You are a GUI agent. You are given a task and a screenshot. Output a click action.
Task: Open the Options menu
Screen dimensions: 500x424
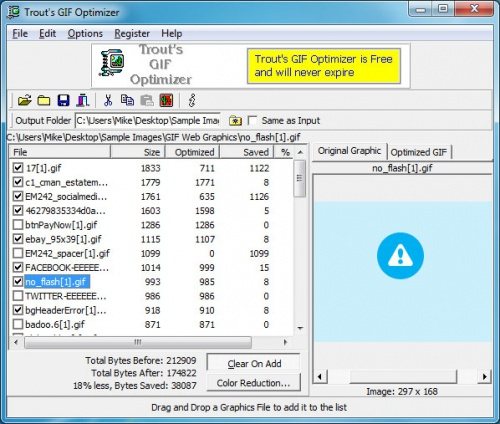[x=85, y=33]
